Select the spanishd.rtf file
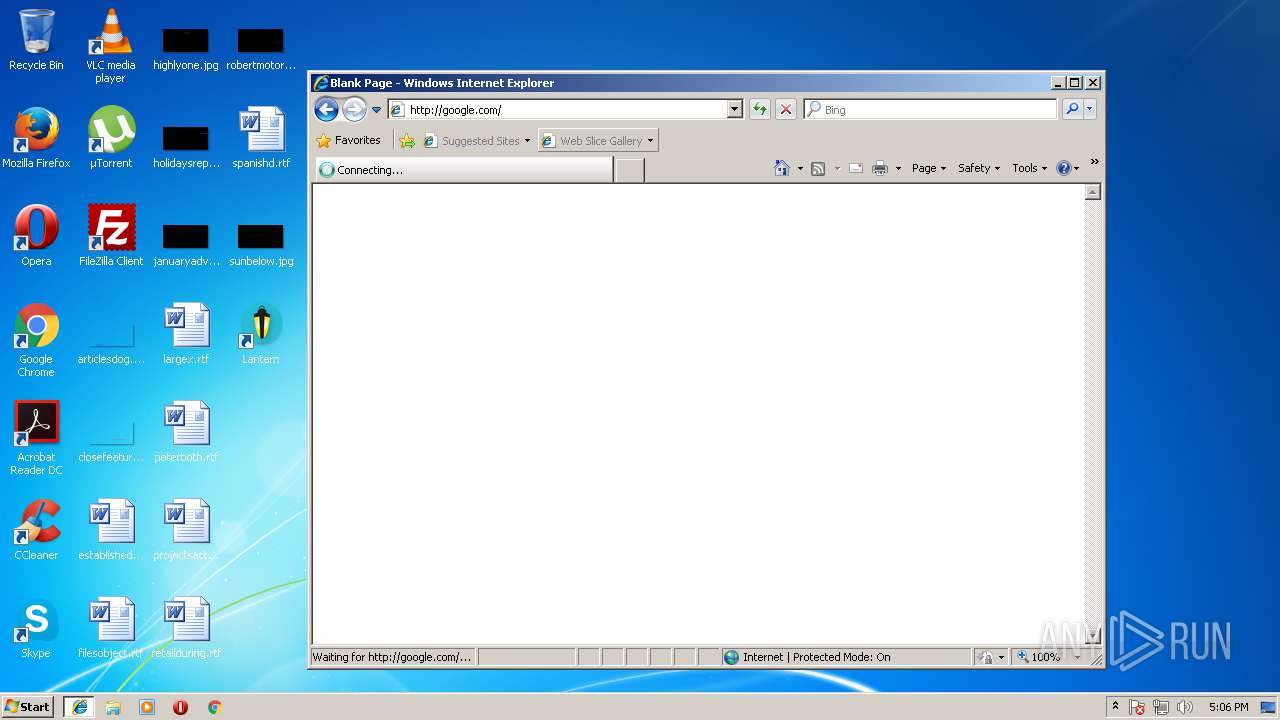1280x720 pixels. 261,138
